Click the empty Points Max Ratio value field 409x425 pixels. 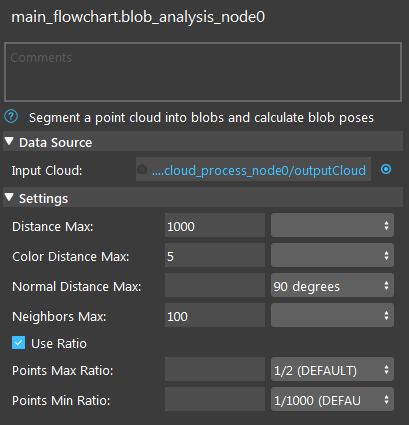(x=215, y=369)
